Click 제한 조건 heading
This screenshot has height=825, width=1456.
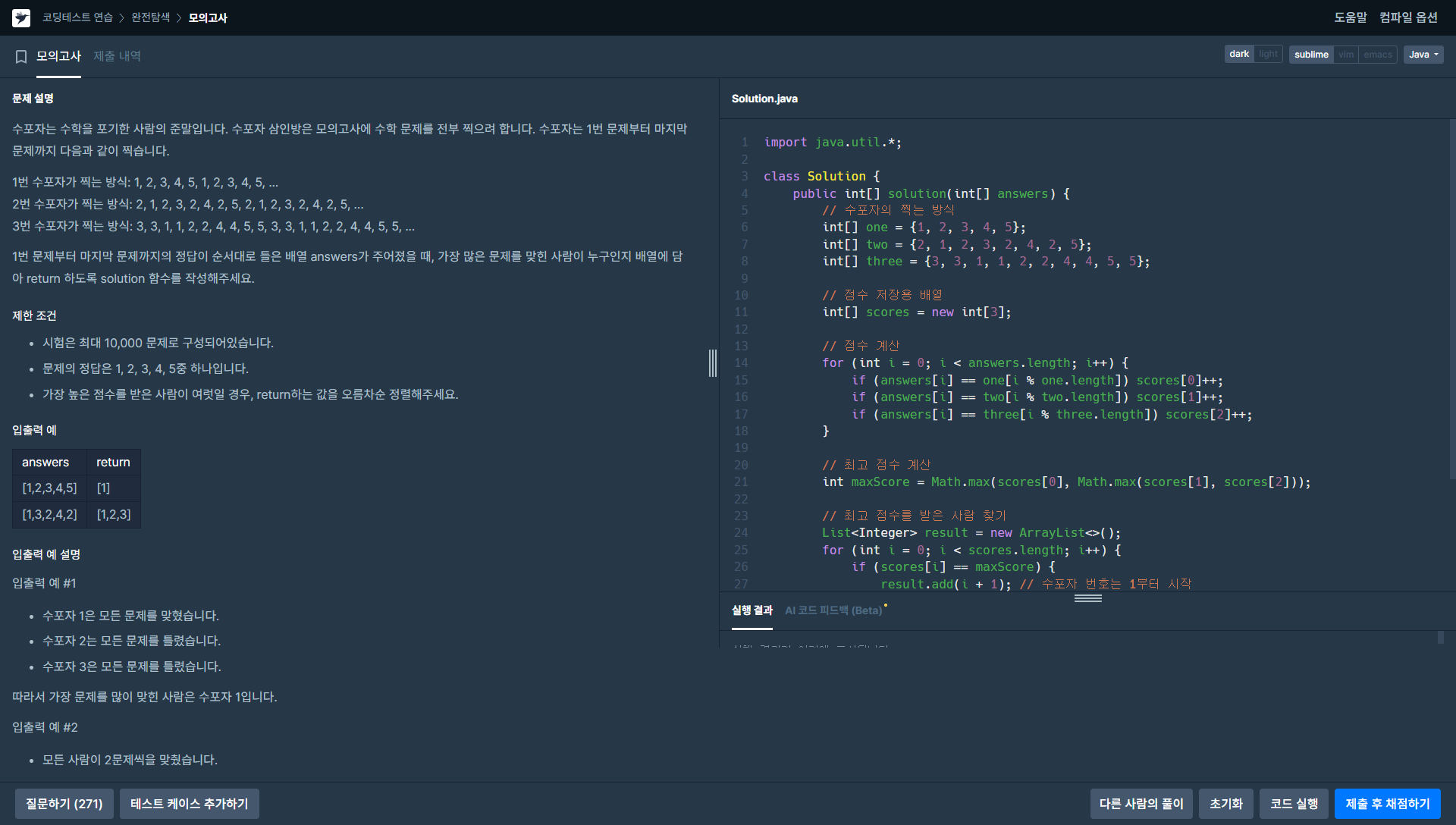[34, 315]
